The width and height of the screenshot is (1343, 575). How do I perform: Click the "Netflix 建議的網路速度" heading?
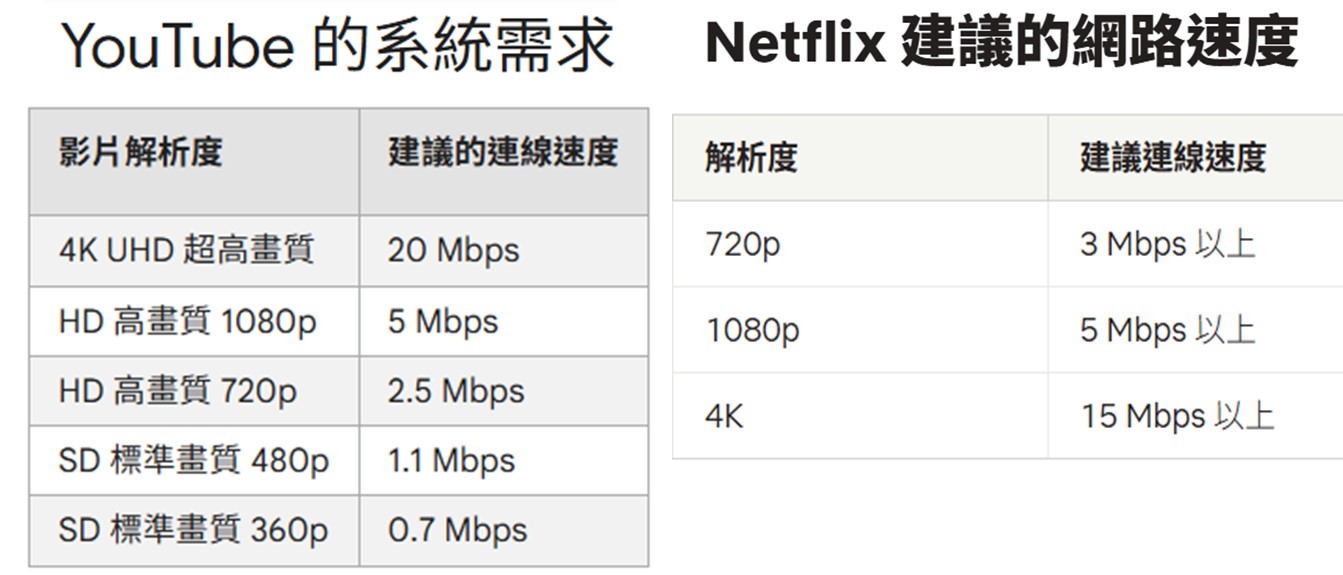pos(1000,44)
